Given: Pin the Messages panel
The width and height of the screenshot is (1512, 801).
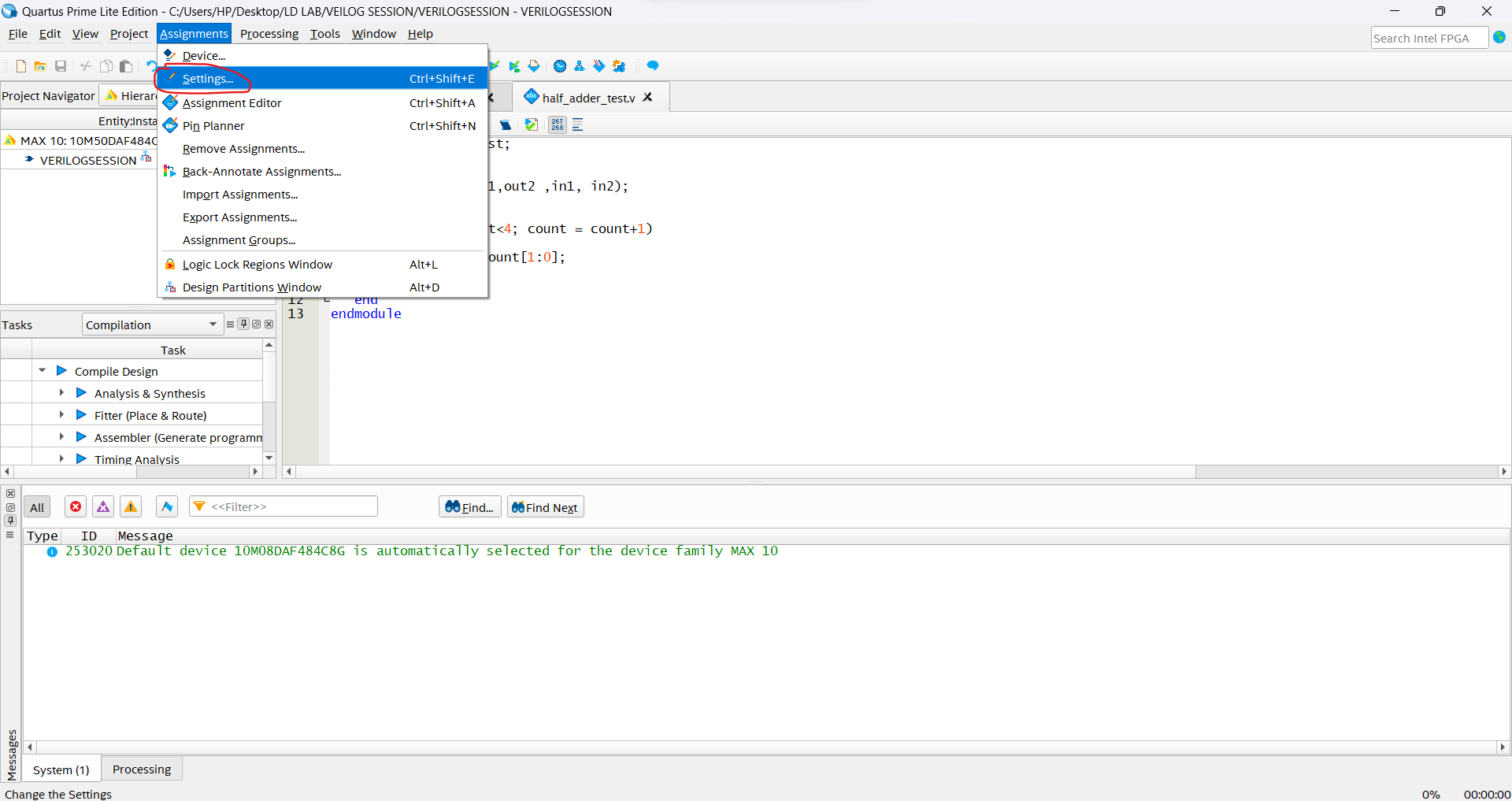Looking at the screenshot, I should tap(10, 521).
